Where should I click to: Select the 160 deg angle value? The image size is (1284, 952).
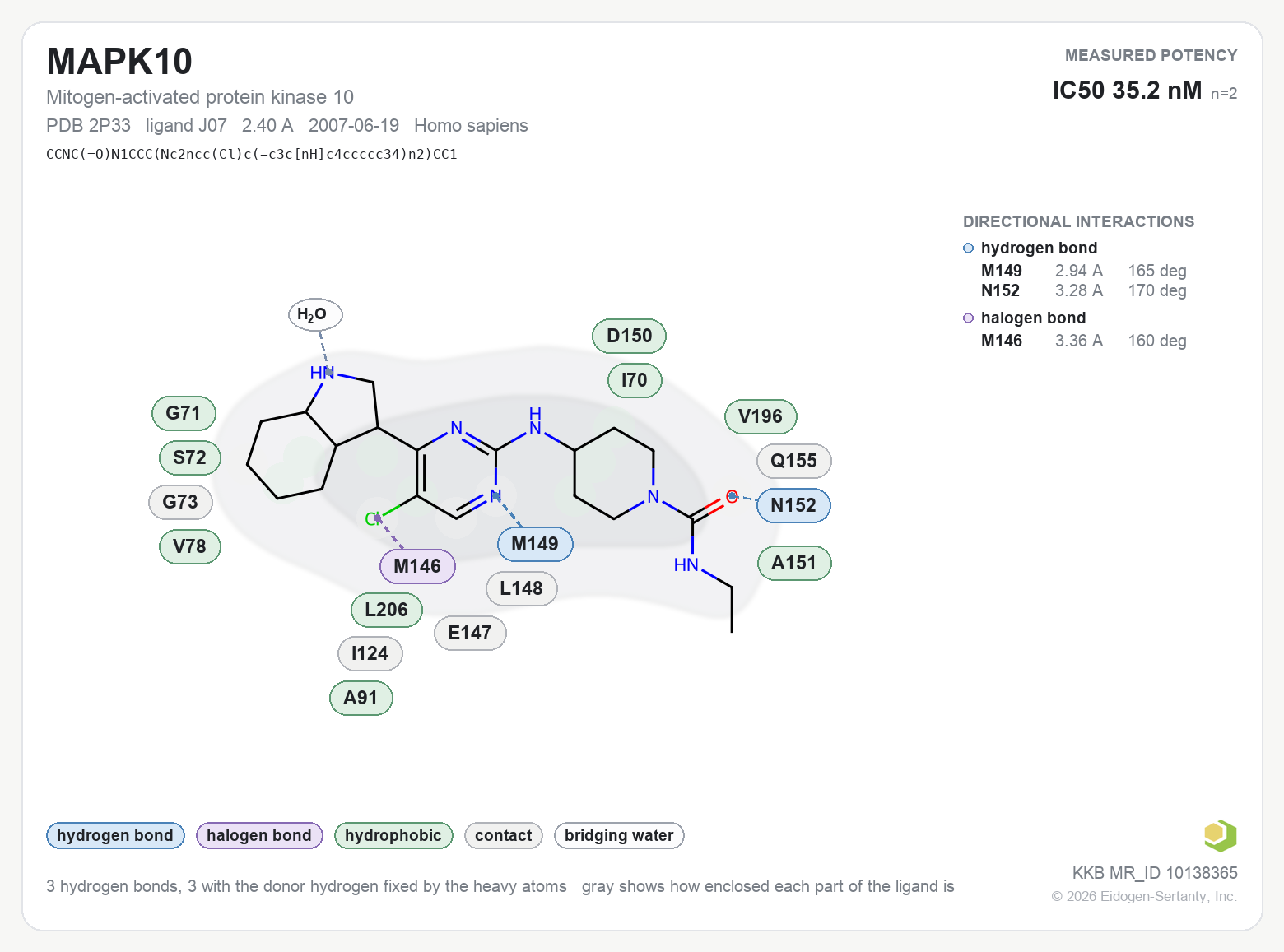pos(1157,341)
